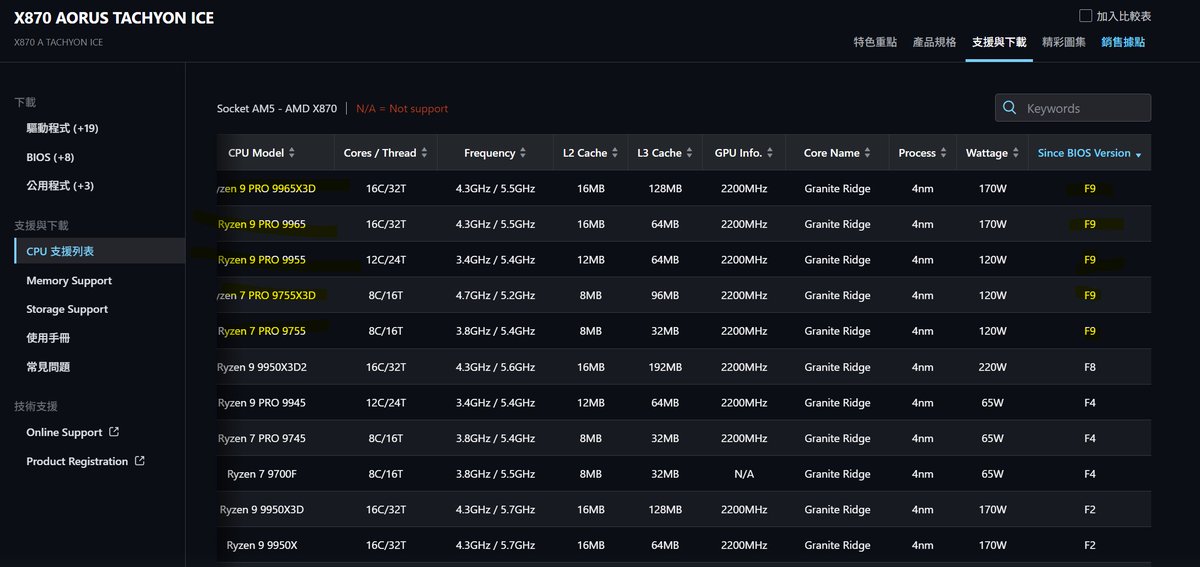Viewport: 1200px width, 567px height.
Task: Go to the 銷售據點 tab
Action: tap(1123, 42)
